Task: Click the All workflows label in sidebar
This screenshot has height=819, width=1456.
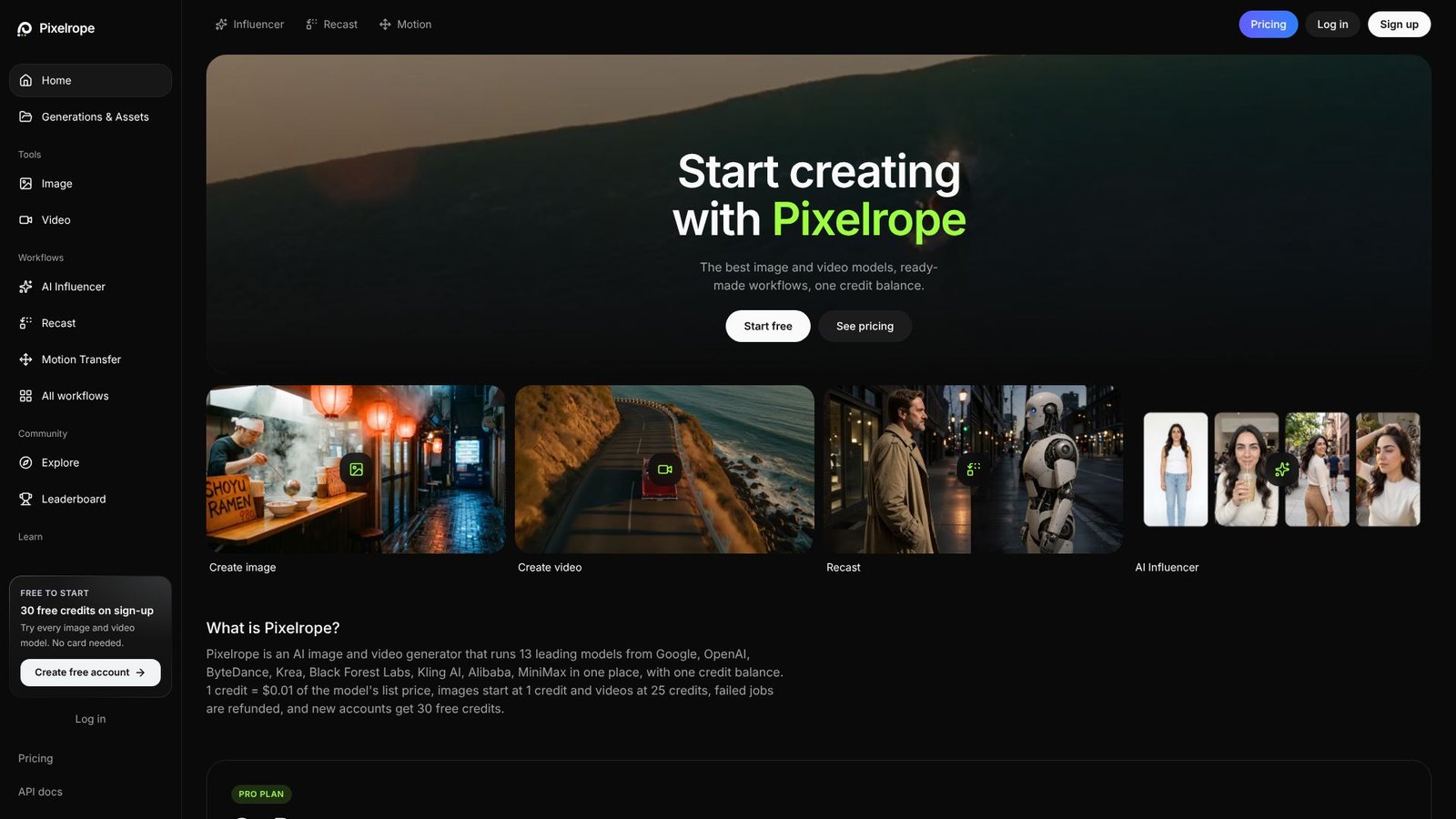Action: [76, 396]
